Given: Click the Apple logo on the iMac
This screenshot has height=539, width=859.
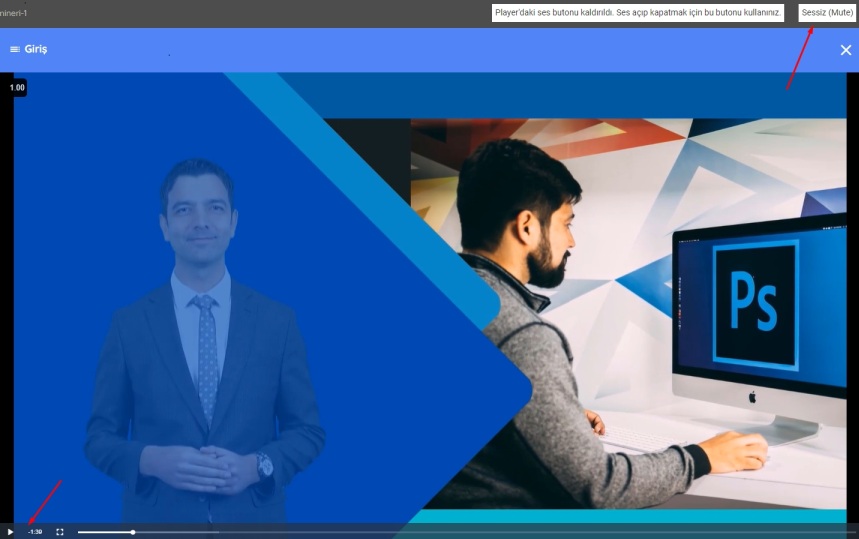Looking at the screenshot, I should (752, 397).
